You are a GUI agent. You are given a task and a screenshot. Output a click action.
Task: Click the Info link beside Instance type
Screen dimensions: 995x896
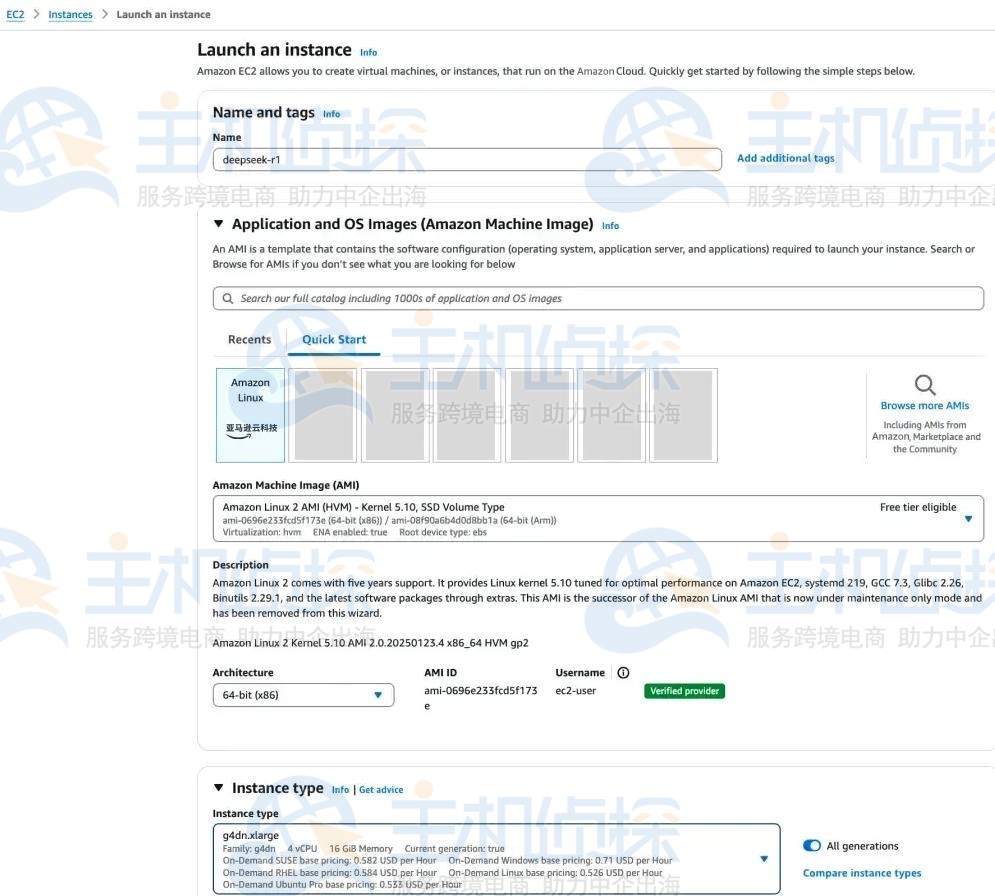[340, 789]
